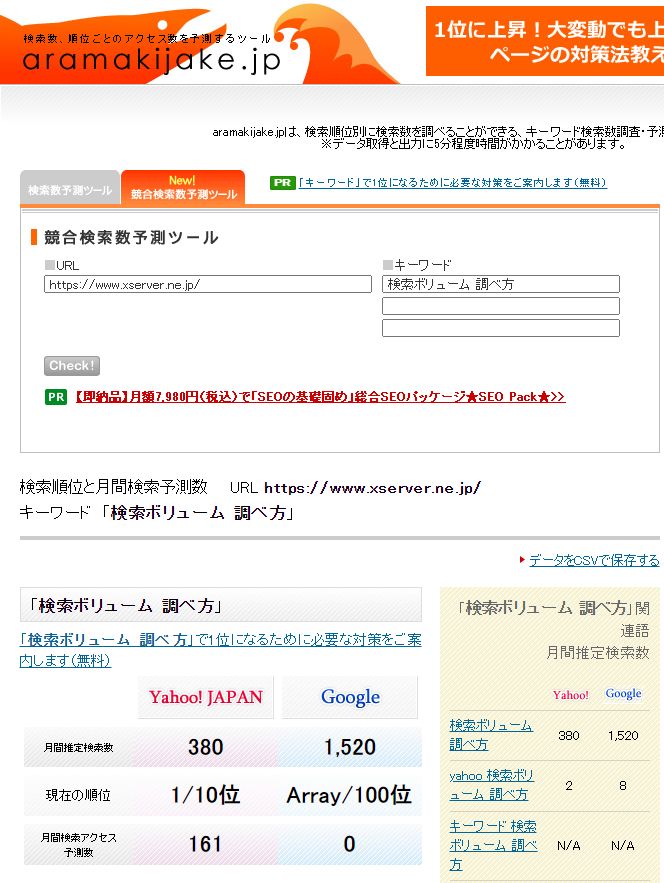The image size is (664, 883).
Task: Click the Array/100位 rank value
Action: click(349, 795)
